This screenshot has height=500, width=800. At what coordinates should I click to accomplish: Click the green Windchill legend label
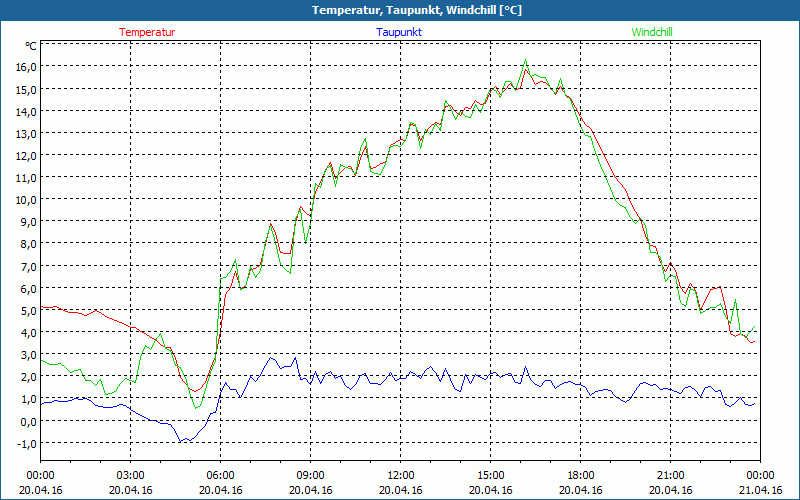652,32
